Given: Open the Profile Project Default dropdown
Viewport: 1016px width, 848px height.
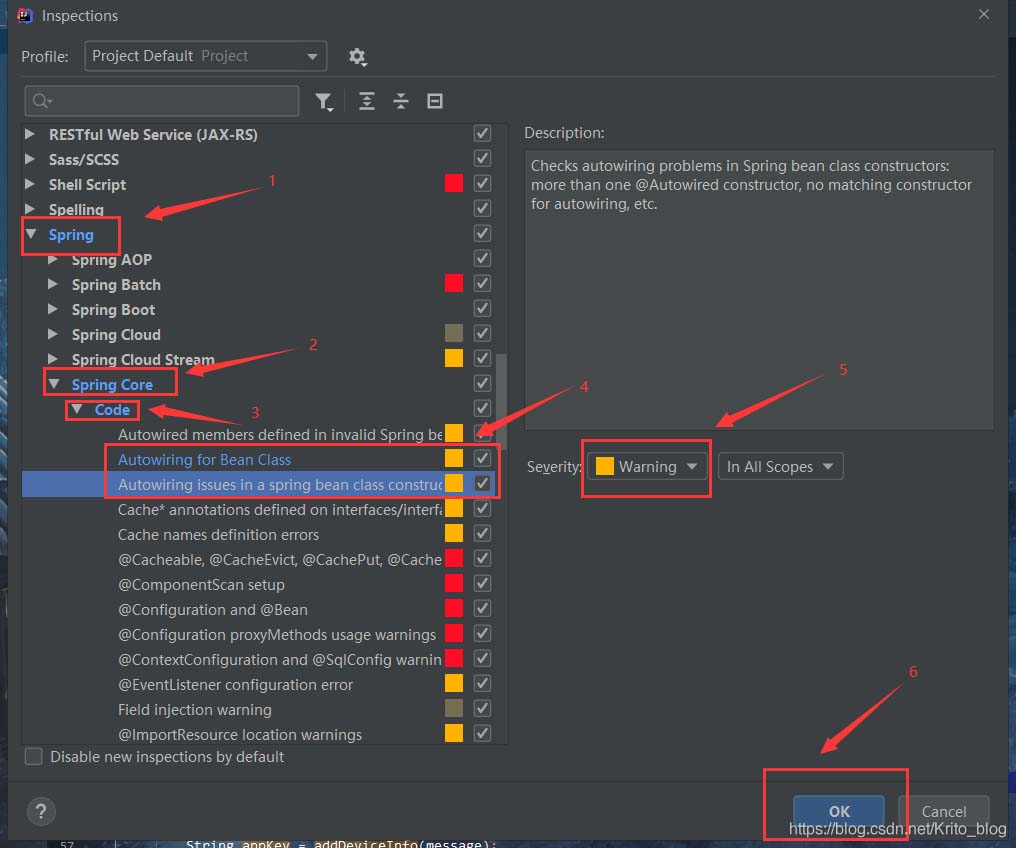Looking at the screenshot, I should coord(205,56).
